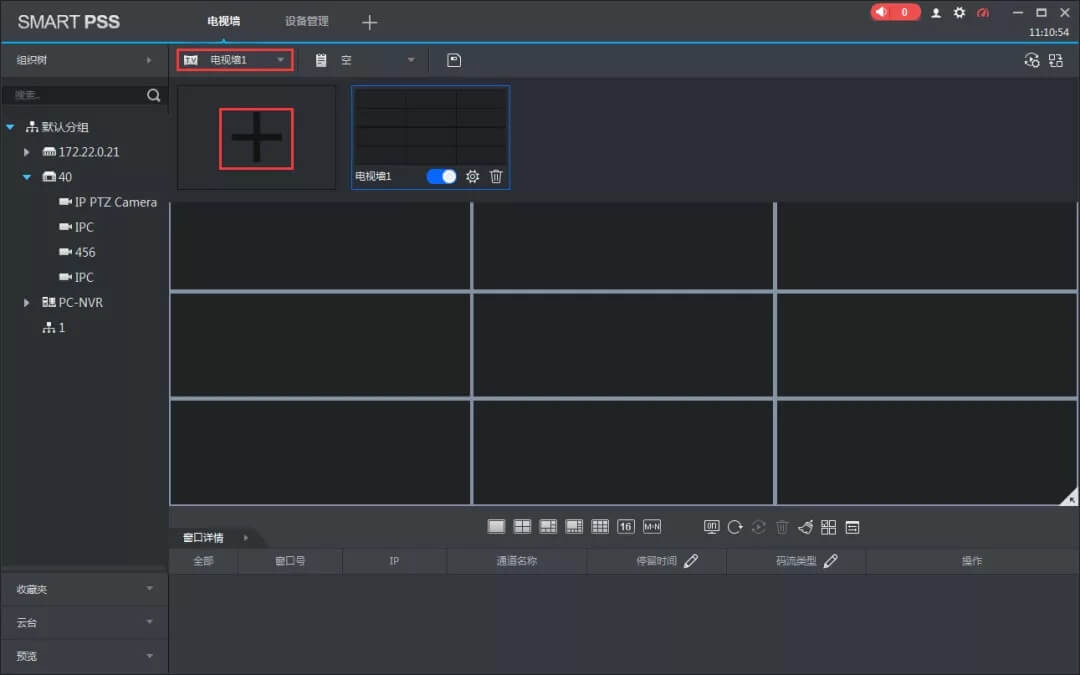
Task: Open the 电视墙1 TV wall dropdown
Action: click(236, 60)
